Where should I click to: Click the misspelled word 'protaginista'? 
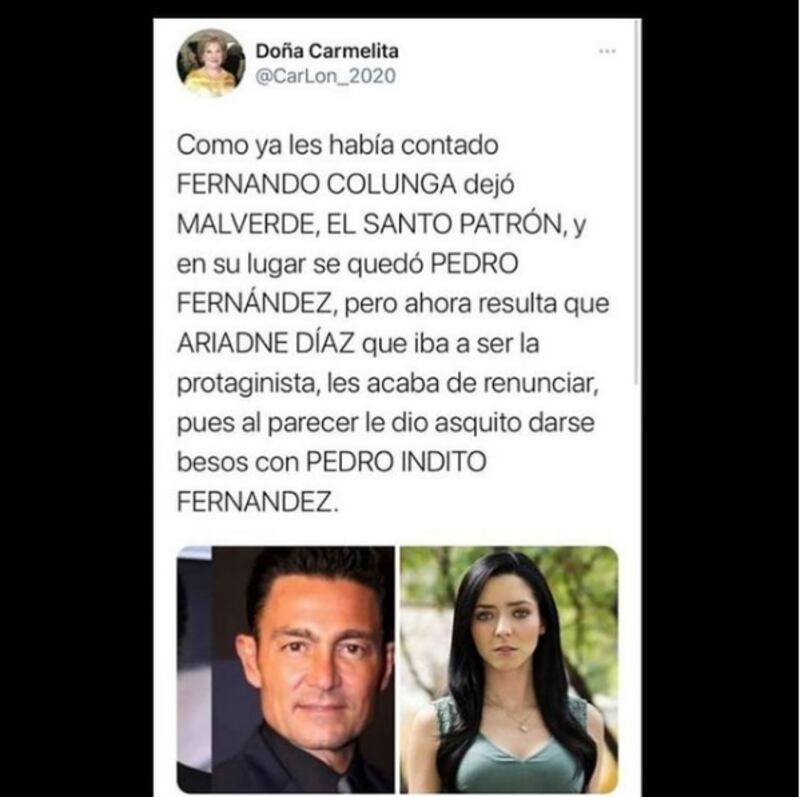248,384
